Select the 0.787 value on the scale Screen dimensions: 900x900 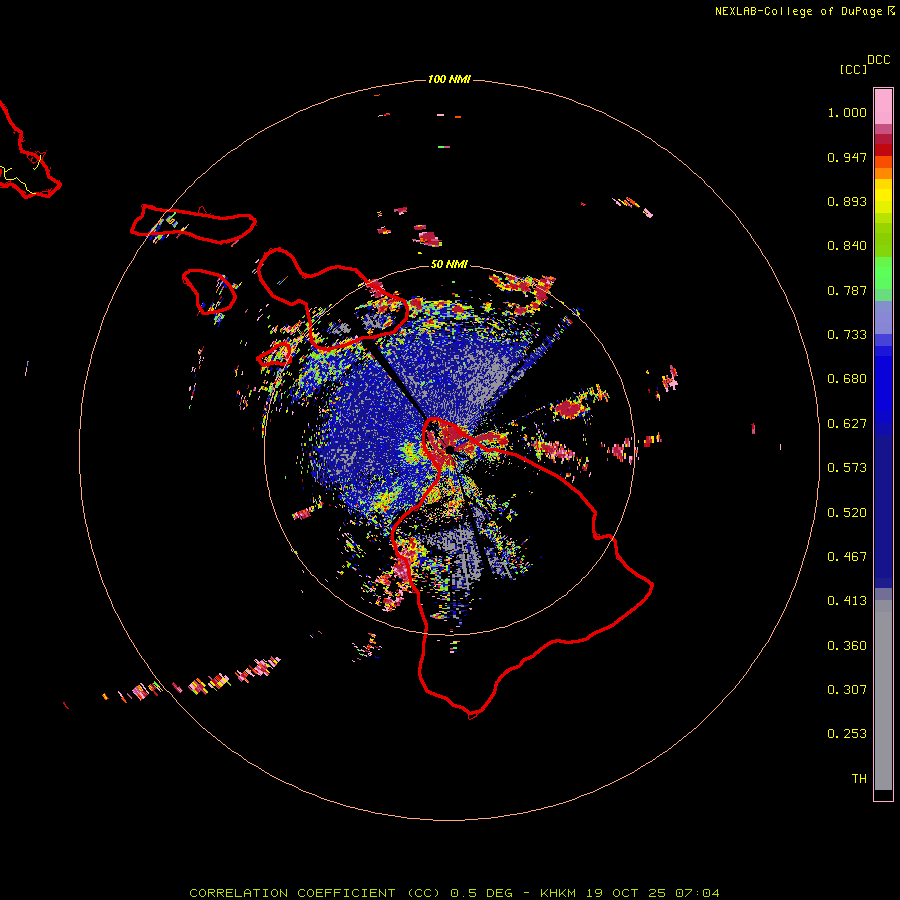[x=847, y=290]
